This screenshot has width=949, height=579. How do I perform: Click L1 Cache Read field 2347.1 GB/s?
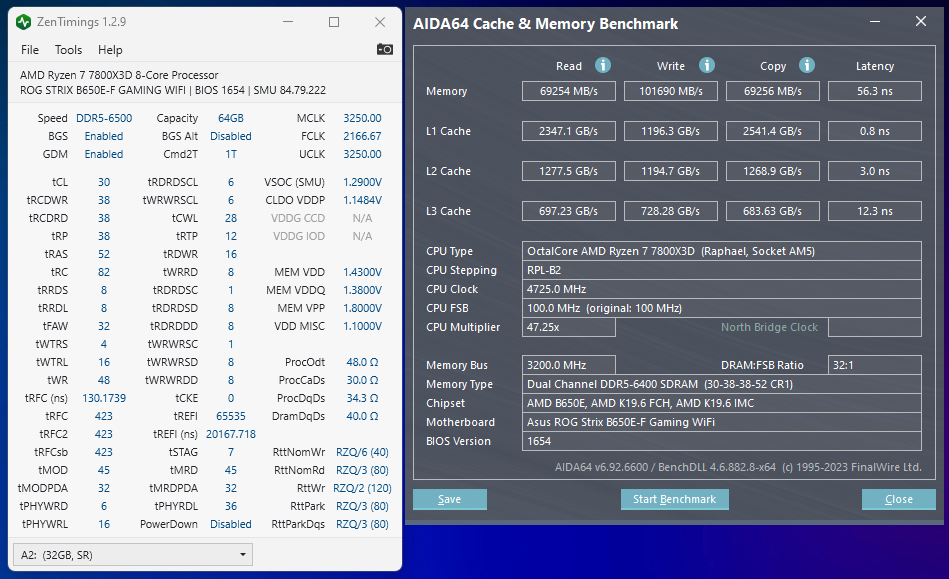click(x=569, y=131)
